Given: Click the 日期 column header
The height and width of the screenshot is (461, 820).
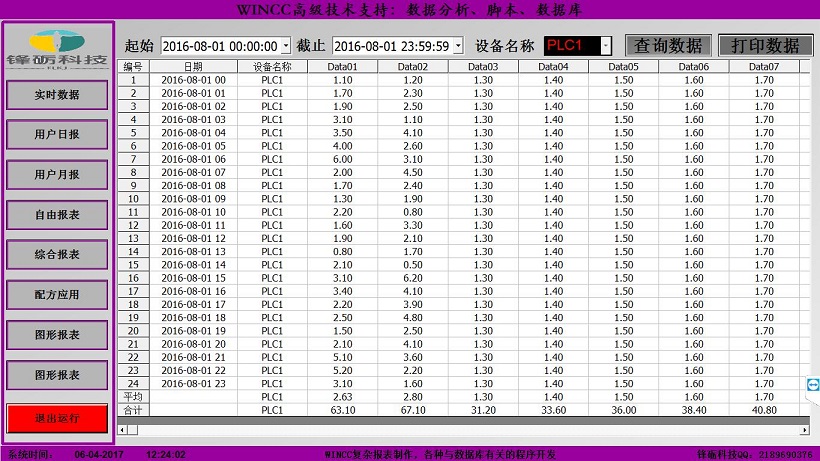Looking at the screenshot, I should pos(193,66).
